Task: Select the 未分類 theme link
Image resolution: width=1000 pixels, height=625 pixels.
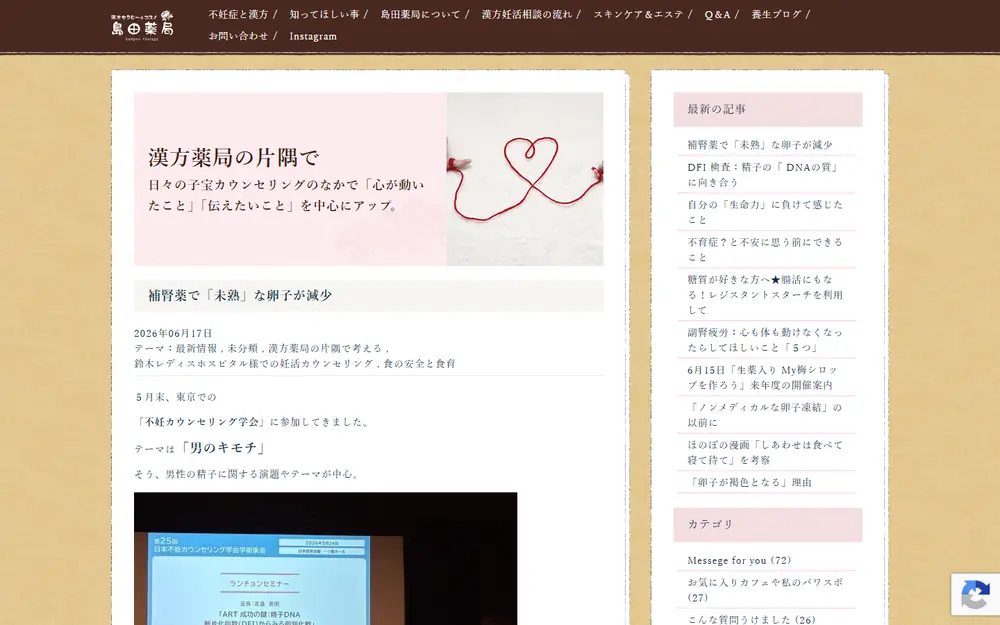Action: click(x=242, y=348)
